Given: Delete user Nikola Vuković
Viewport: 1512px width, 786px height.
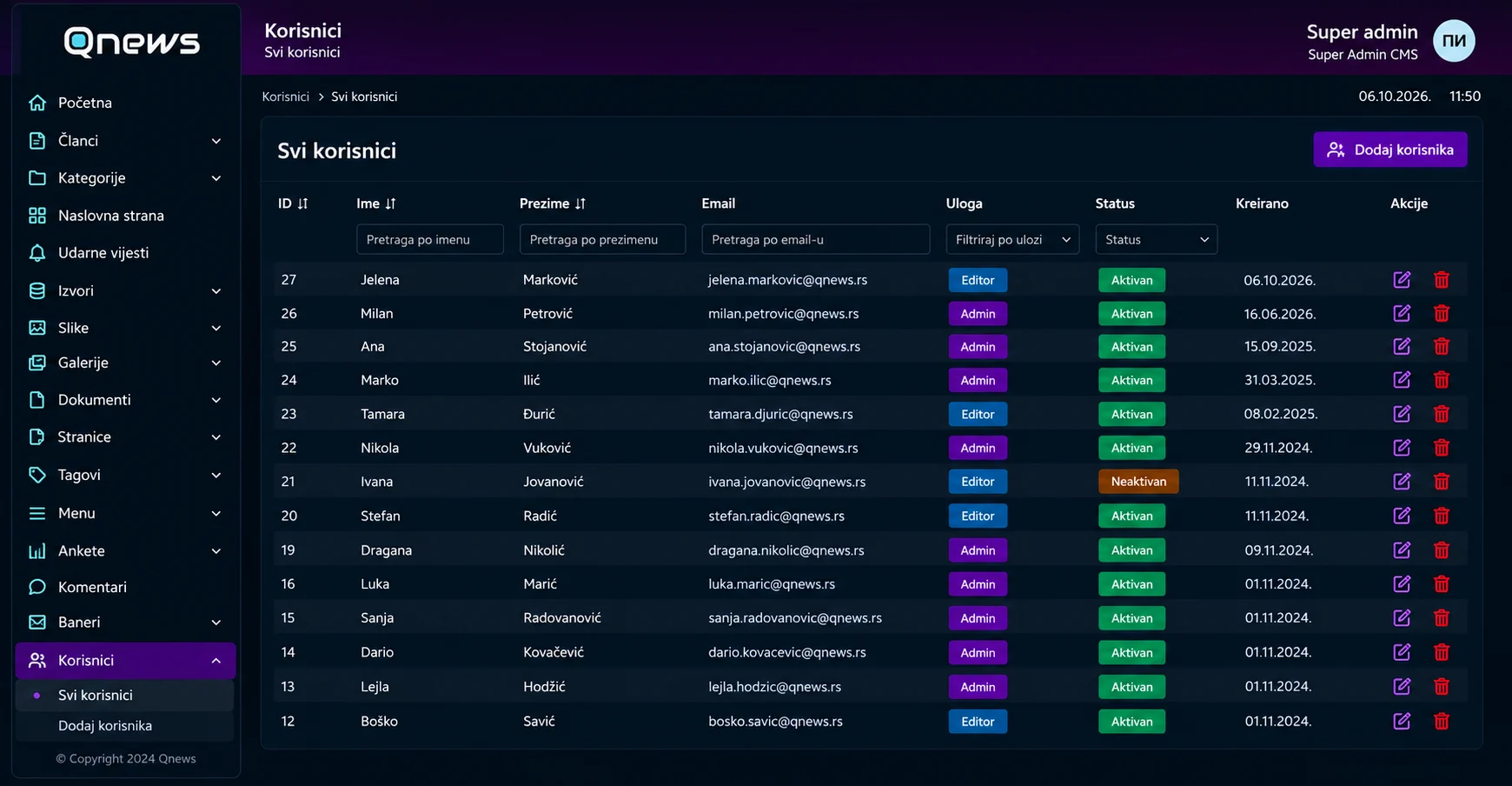Looking at the screenshot, I should (x=1442, y=448).
